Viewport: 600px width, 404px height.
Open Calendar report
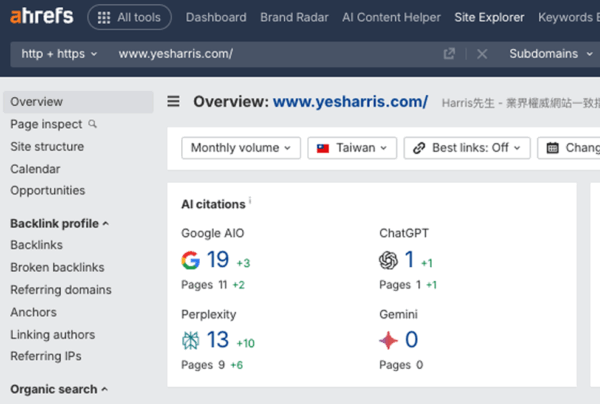(35, 169)
